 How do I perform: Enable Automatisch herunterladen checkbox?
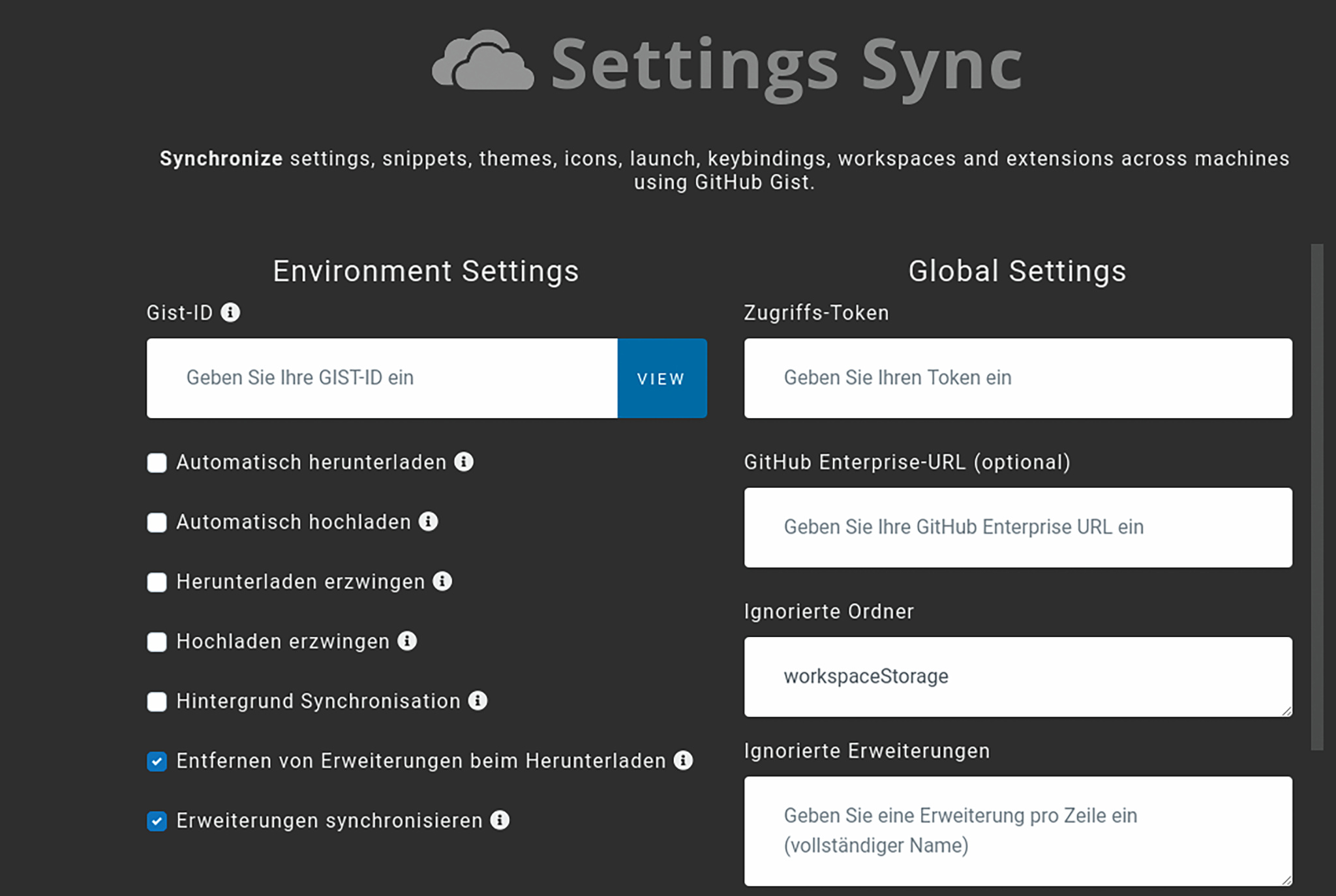[157, 463]
